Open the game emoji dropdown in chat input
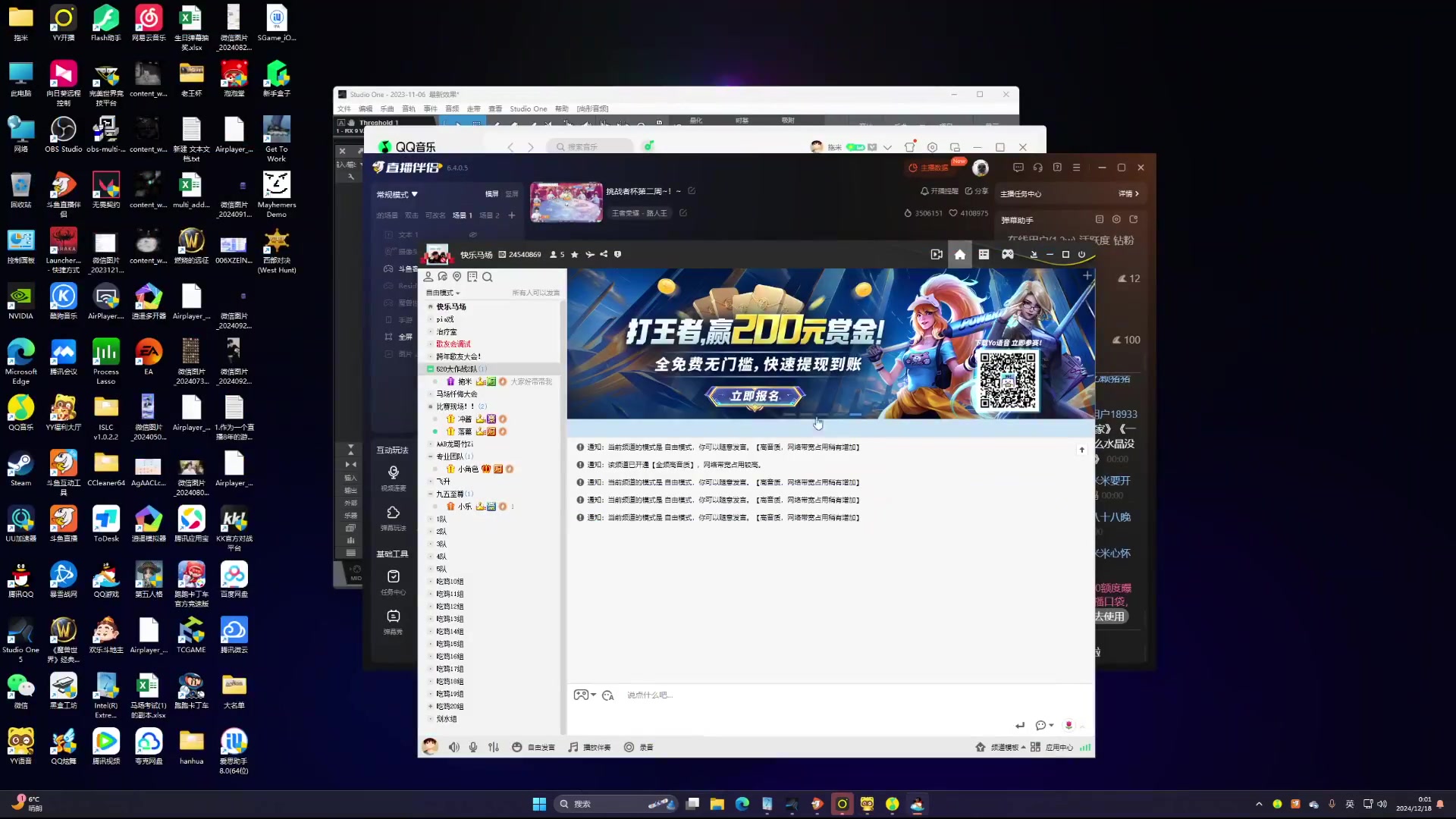This screenshot has width=1456, height=819. pos(584,695)
